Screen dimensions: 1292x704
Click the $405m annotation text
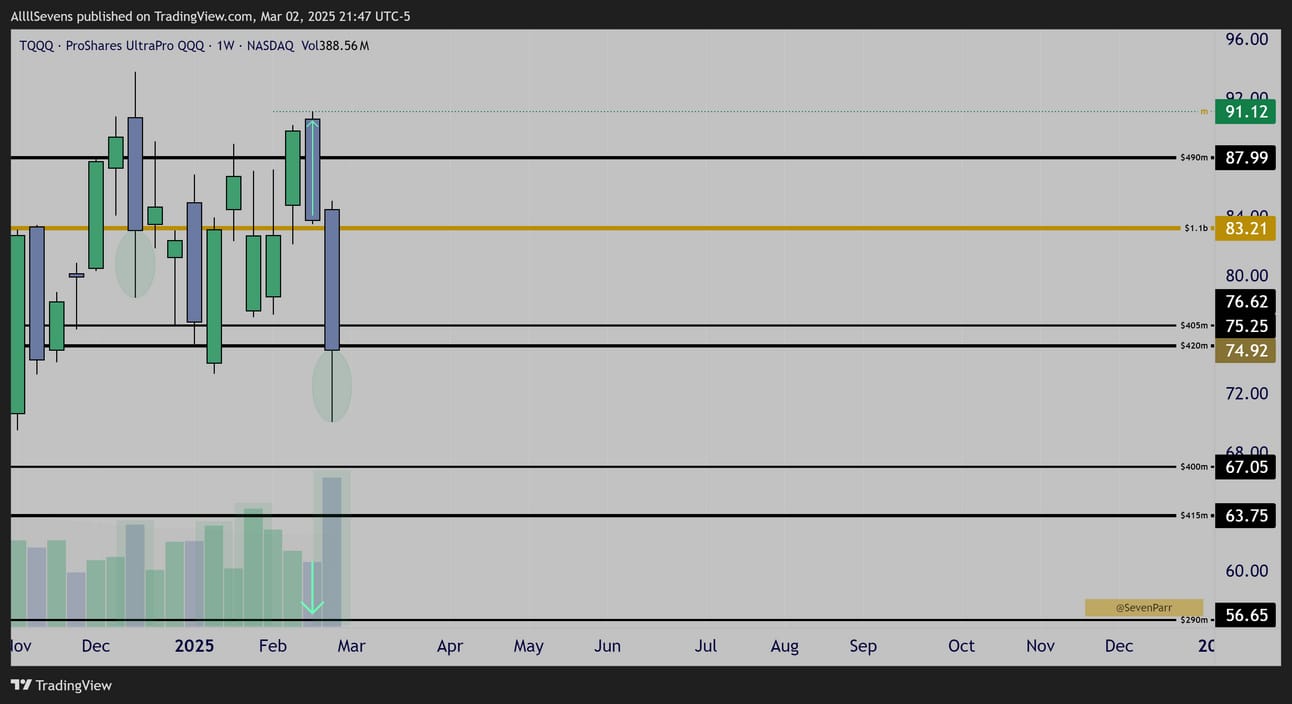1194,325
